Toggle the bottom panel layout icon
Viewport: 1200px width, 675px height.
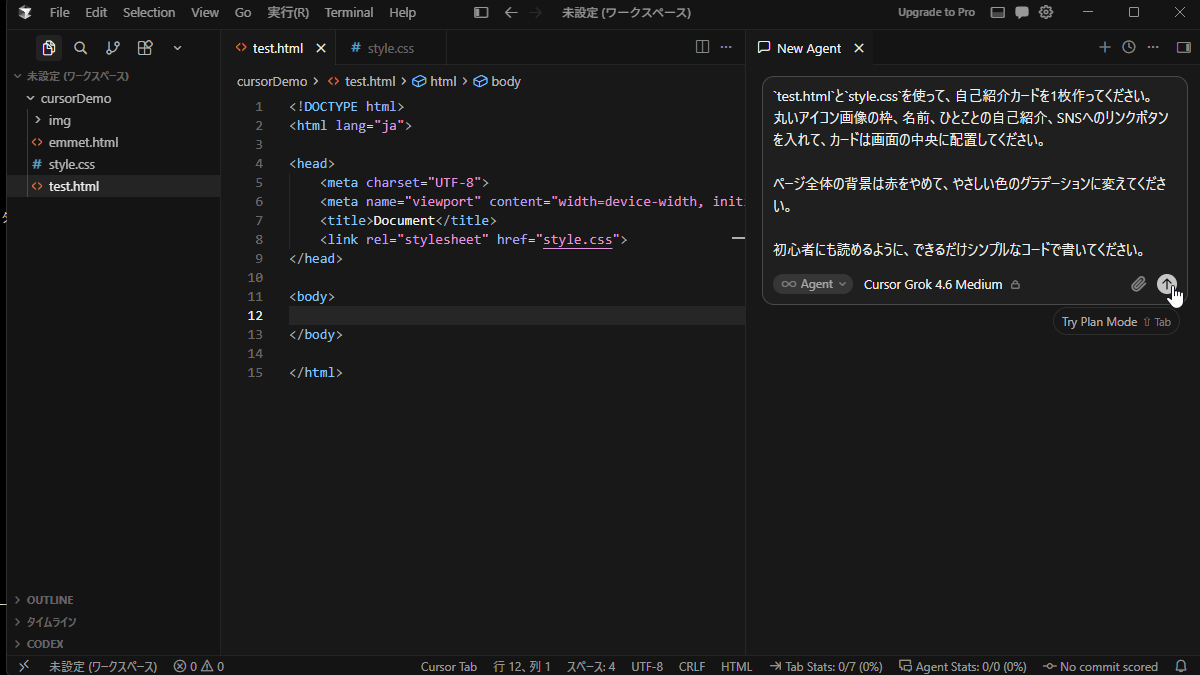click(997, 13)
